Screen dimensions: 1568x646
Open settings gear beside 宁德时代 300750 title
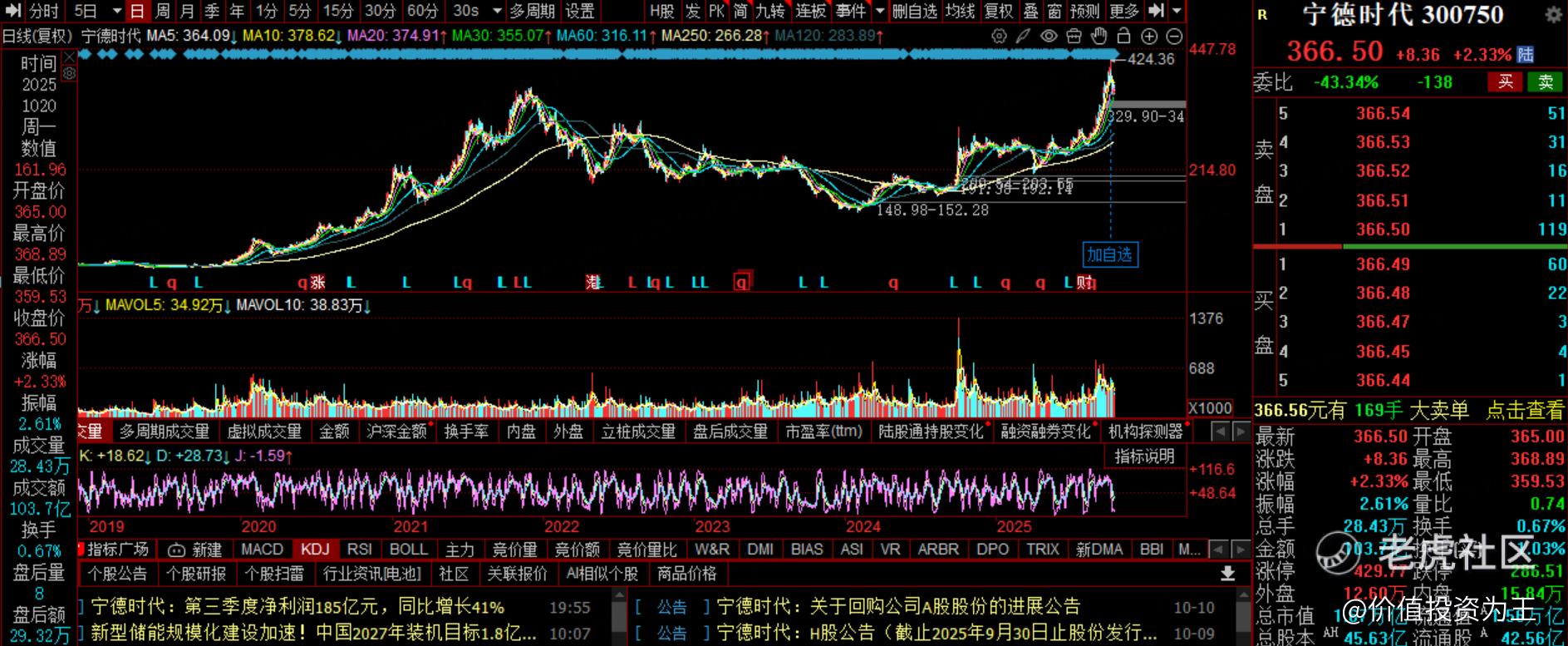(x=1552, y=15)
